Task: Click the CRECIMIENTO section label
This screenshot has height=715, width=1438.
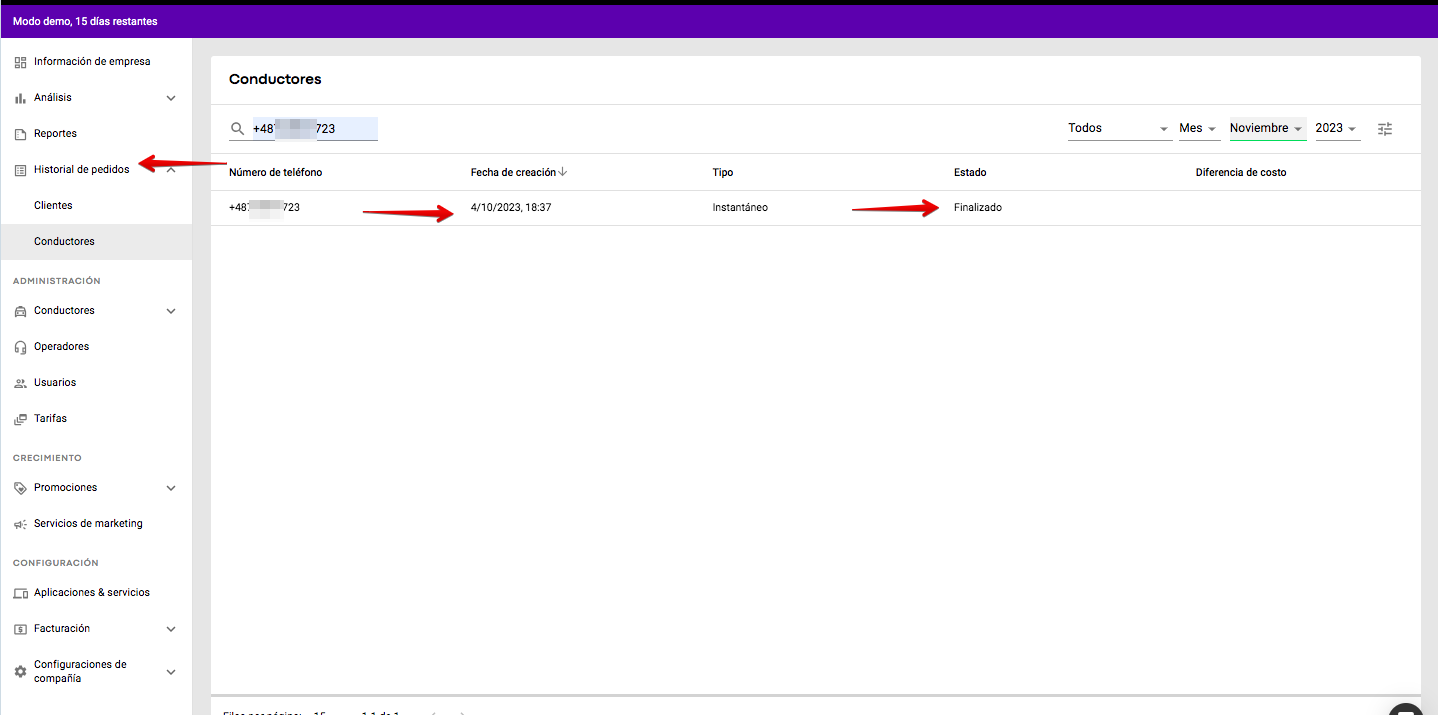Action: click(47, 458)
